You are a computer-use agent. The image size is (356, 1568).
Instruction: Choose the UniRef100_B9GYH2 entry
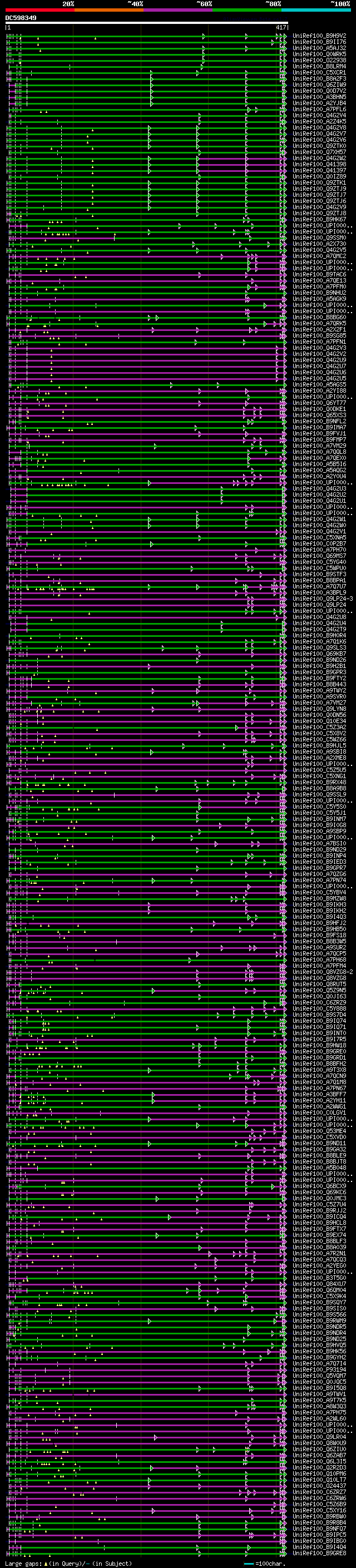click(x=319, y=1357)
